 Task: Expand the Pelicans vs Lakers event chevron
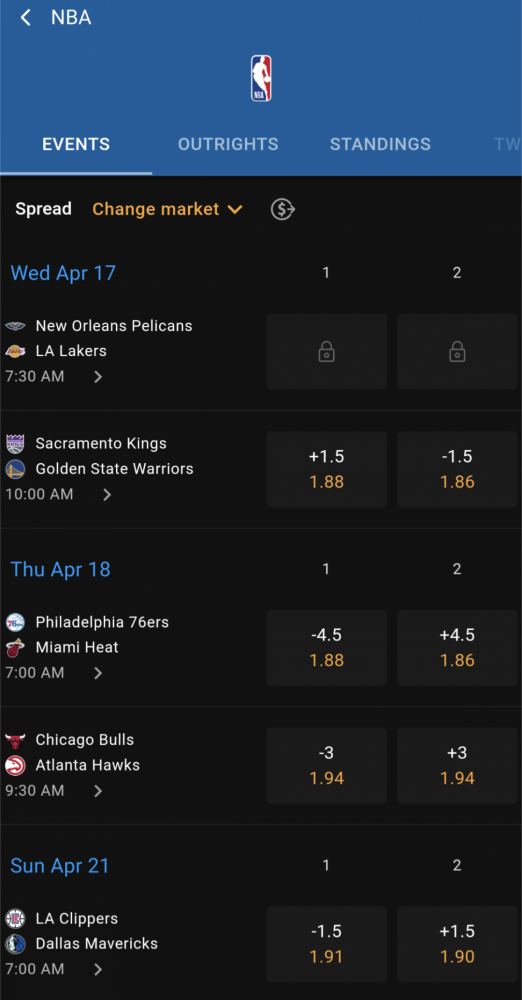(x=98, y=377)
